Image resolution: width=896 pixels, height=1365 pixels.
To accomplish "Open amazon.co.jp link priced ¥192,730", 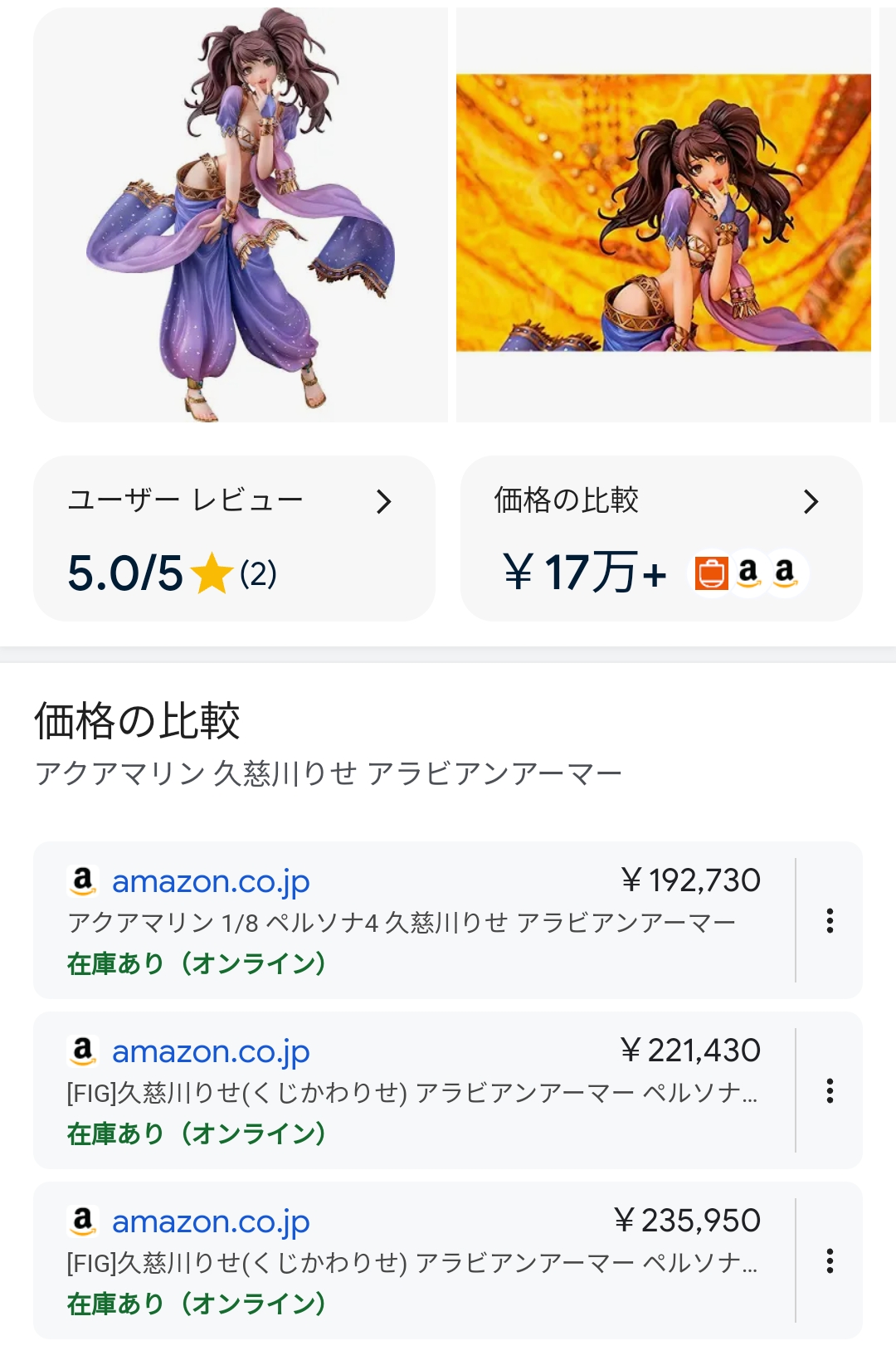I will point(211,881).
